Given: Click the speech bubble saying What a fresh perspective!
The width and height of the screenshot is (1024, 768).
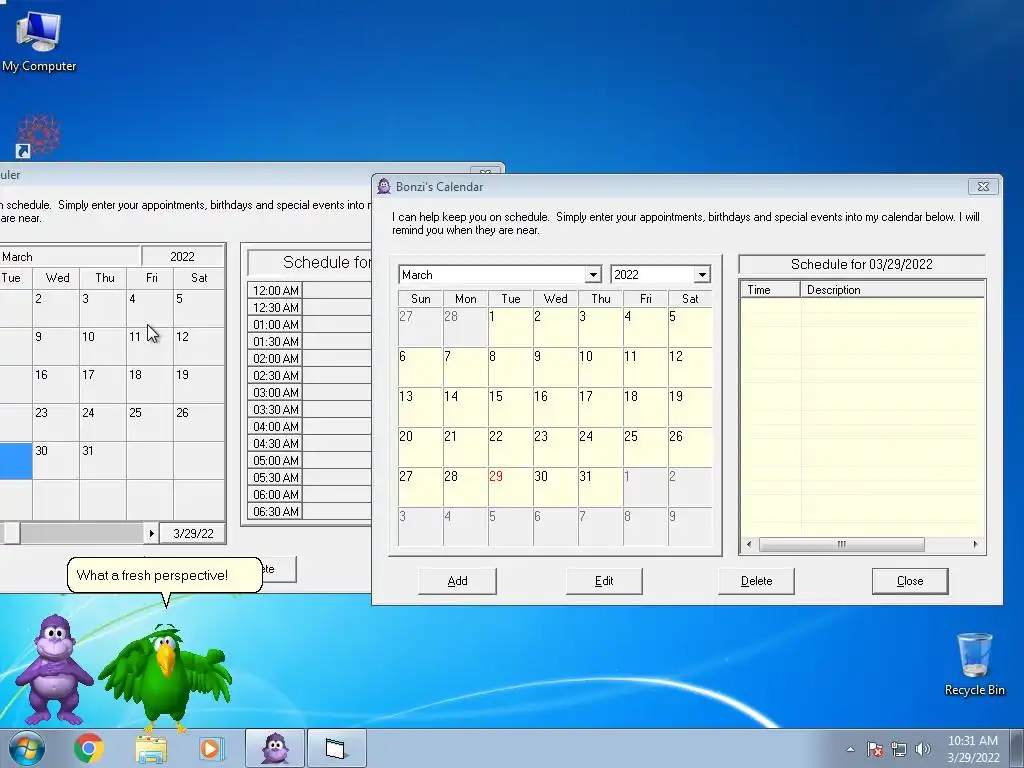Looking at the screenshot, I should click(x=165, y=575).
